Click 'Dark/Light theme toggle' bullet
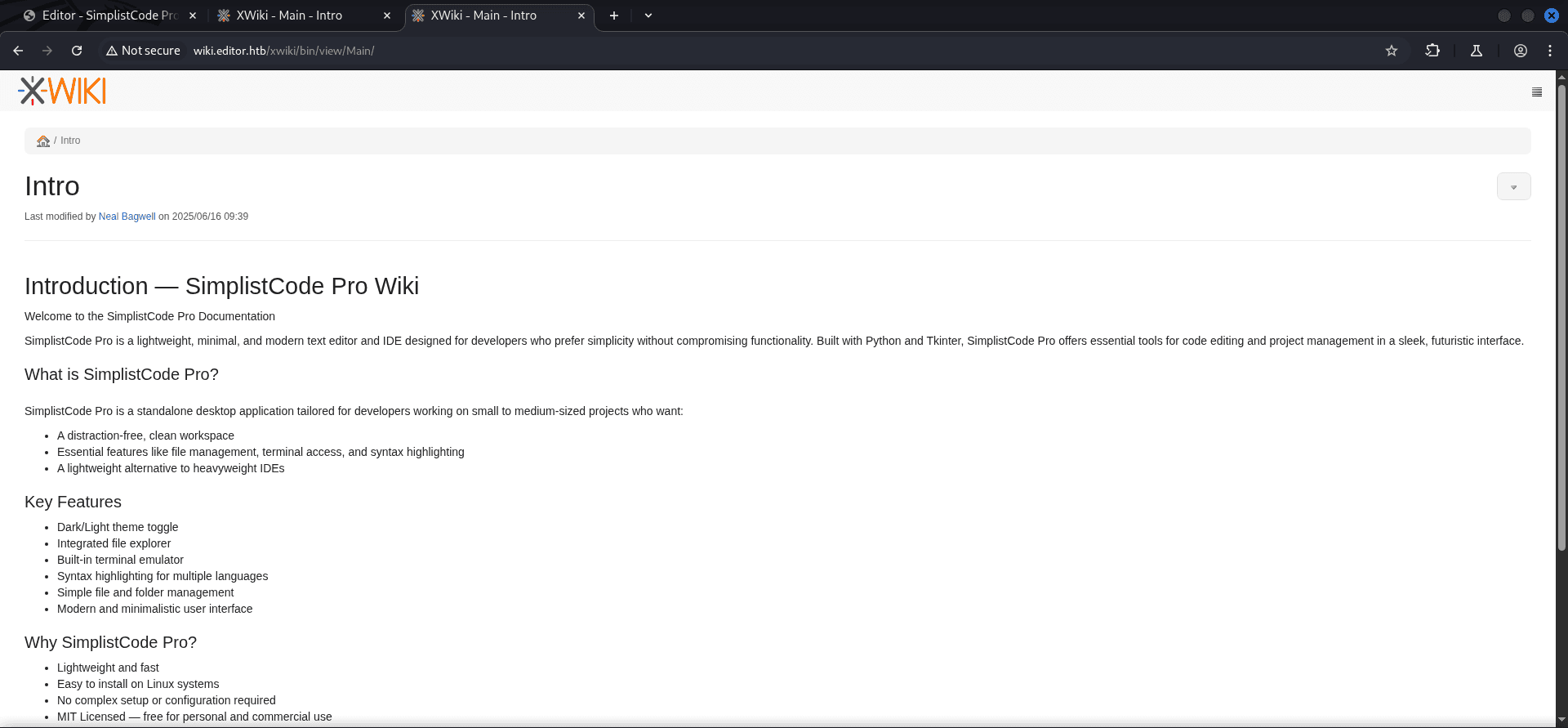 [x=118, y=527]
